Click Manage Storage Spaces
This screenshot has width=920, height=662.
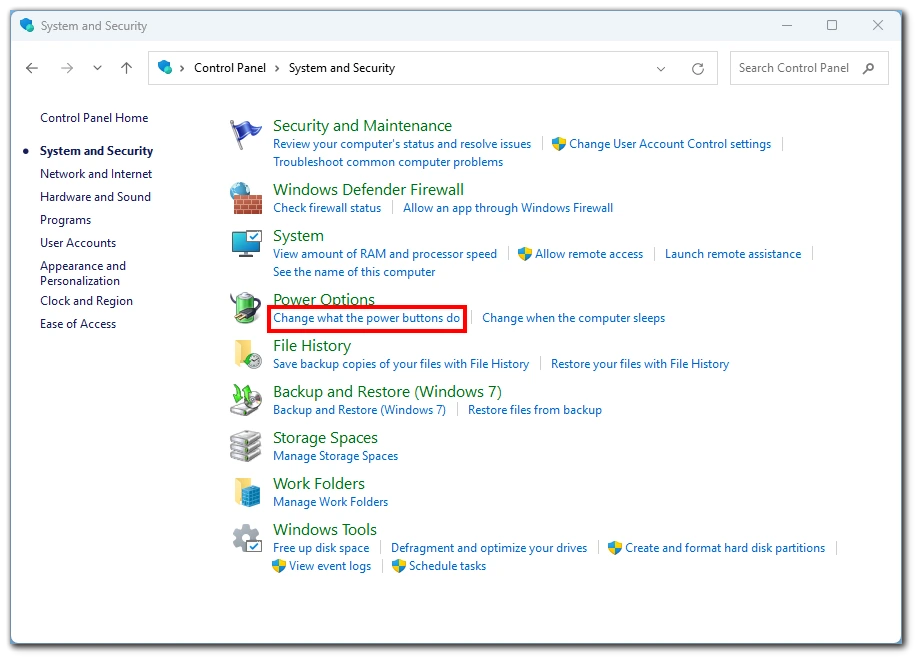pos(335,456)
